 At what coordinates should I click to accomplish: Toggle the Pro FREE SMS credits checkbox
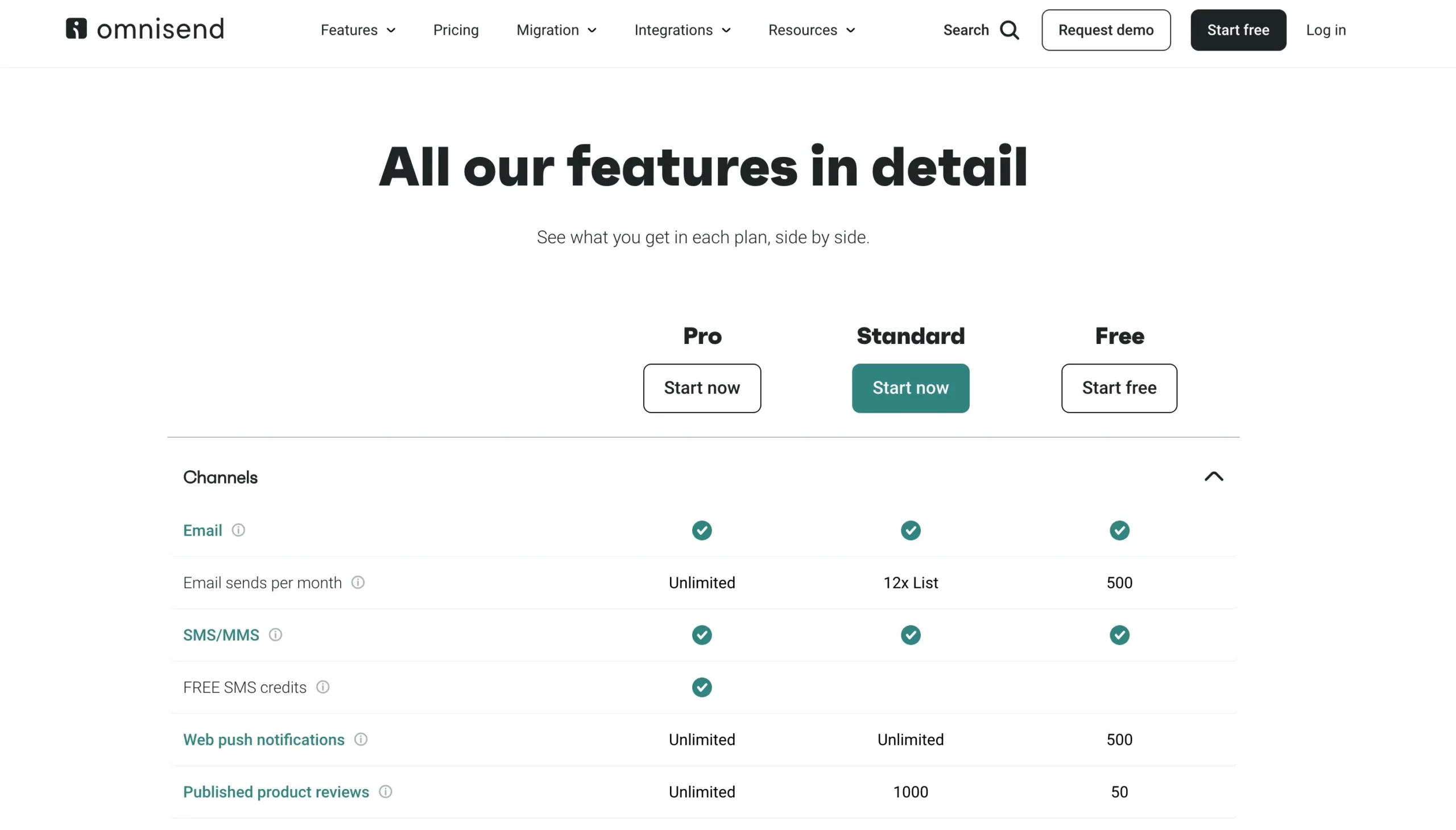click(702, 687)
